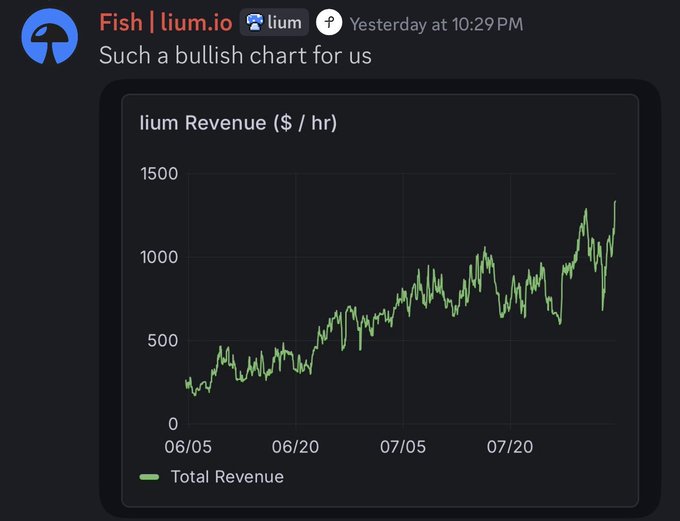
Task: Select the lium server tag badge
Action: (x=274, y=22)
